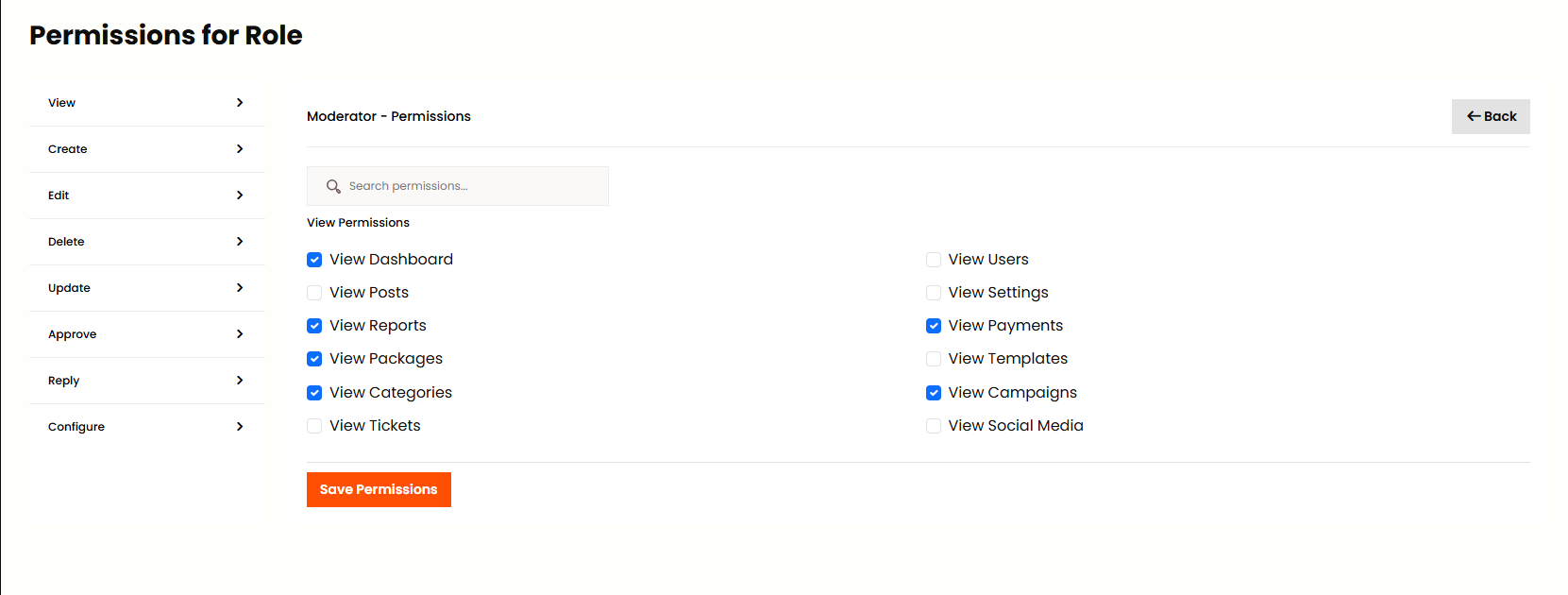Enable the View Users permission

[933, 259]
